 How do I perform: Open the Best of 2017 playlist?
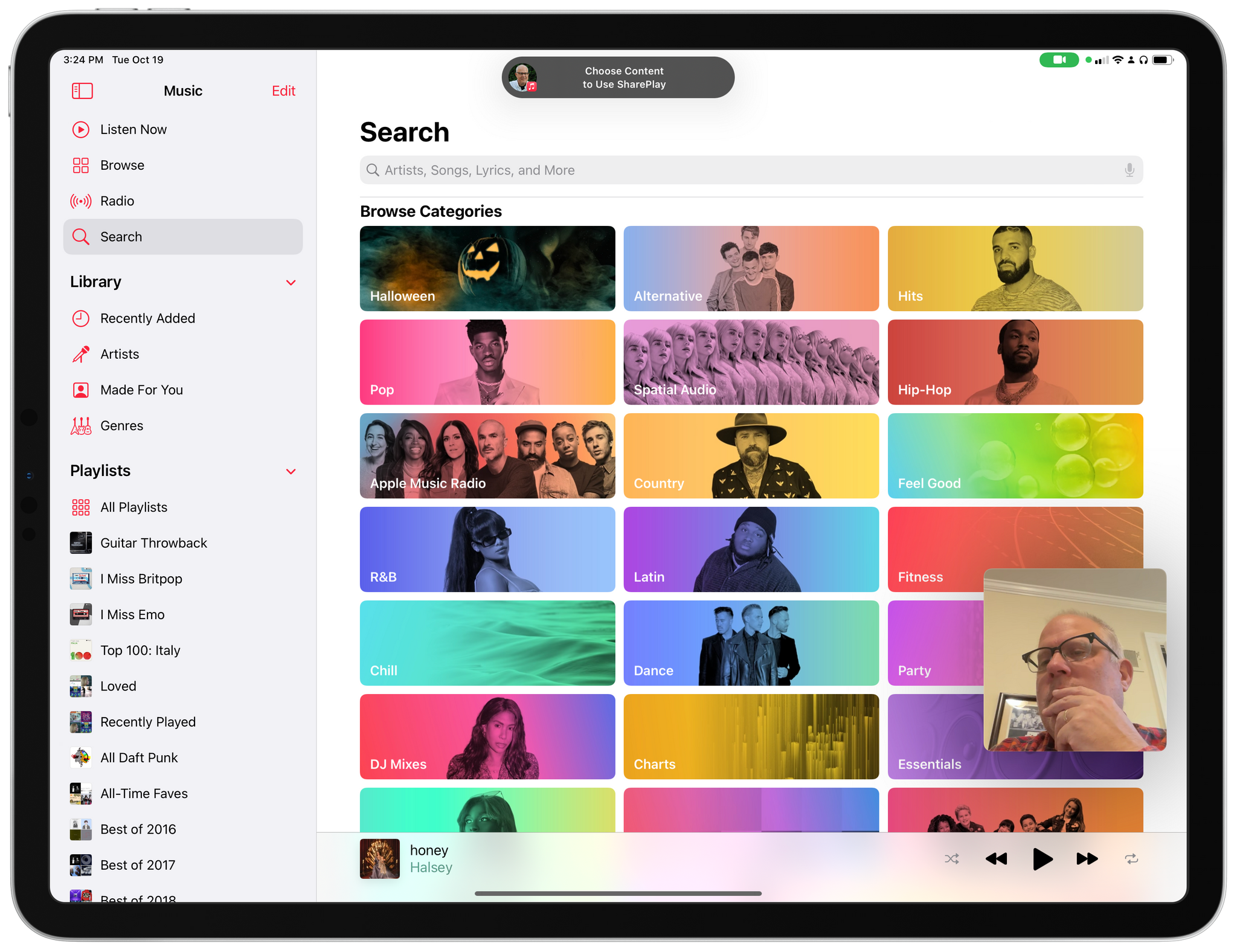tap(183, 865)
